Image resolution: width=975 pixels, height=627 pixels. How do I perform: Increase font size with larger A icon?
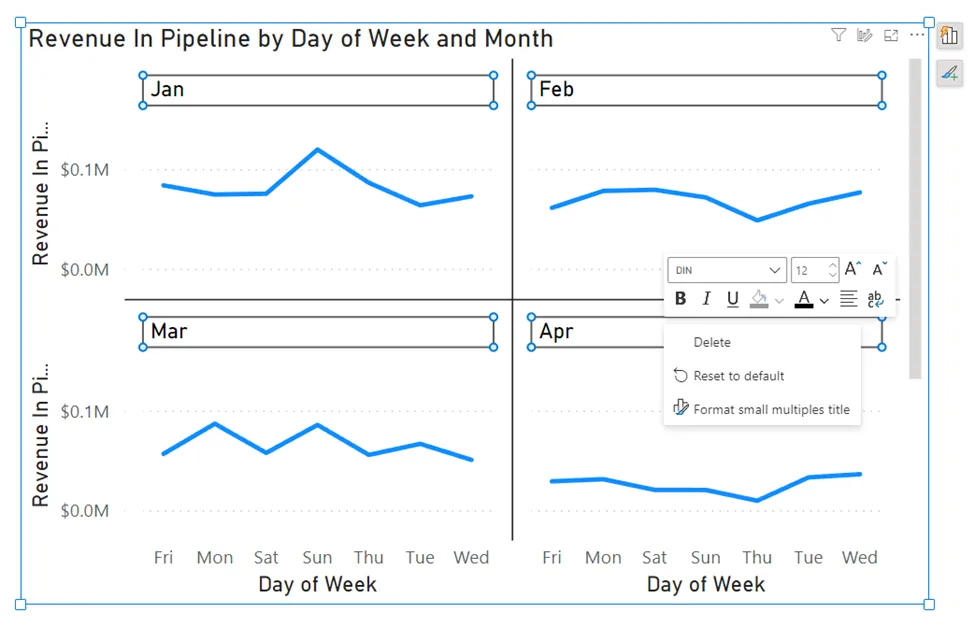[853, 269]
